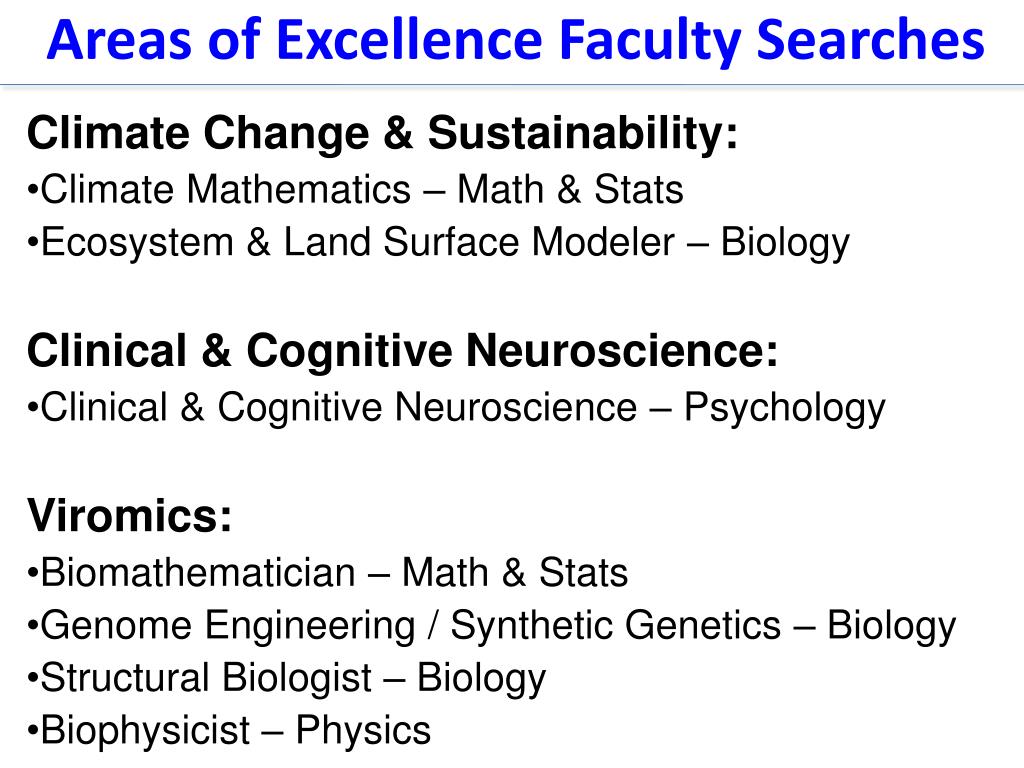Click the words Synthetic Genetics
1024x768 pixels.
[616, 627]
